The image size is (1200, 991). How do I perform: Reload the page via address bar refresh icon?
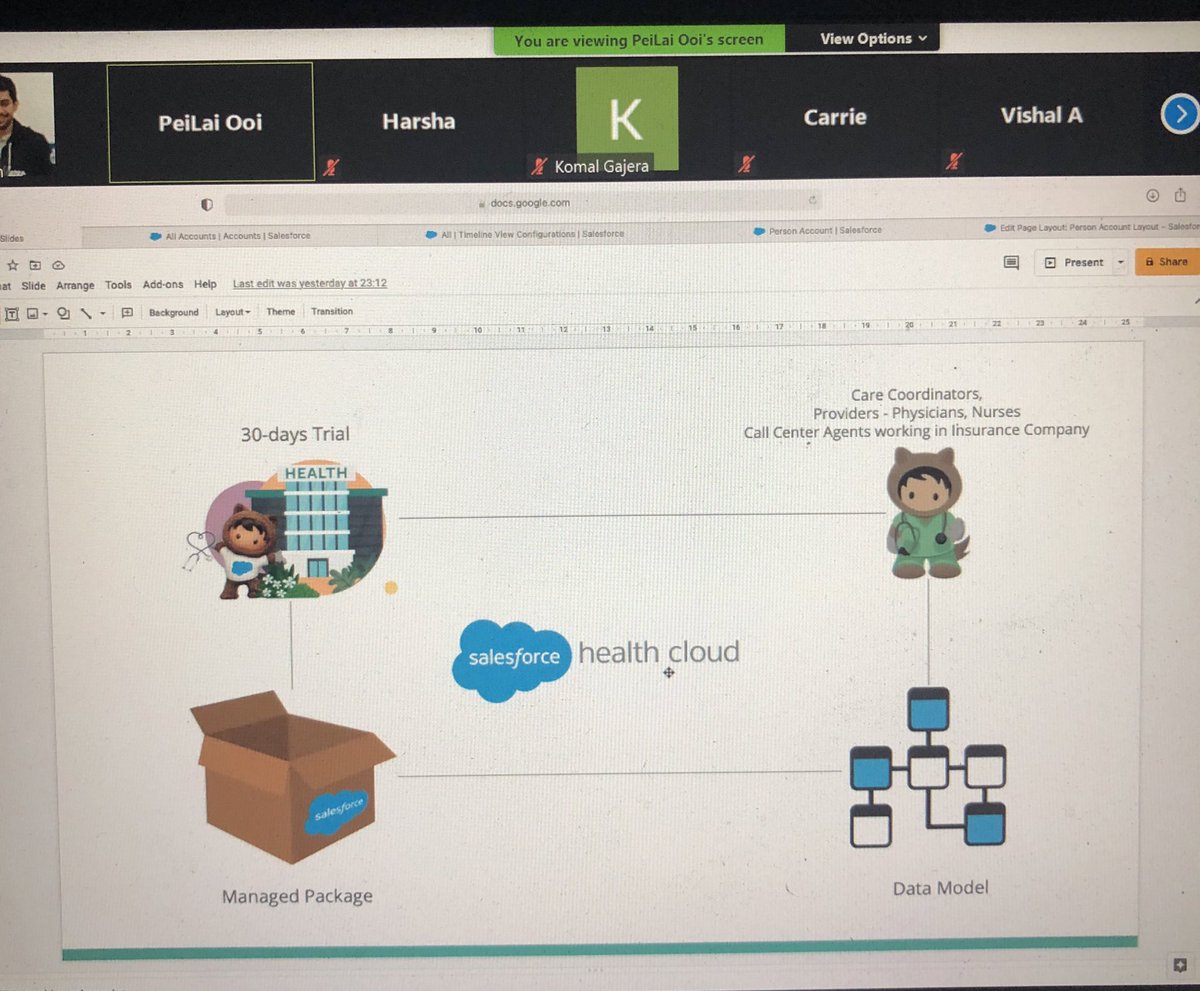tap(814, 200)
